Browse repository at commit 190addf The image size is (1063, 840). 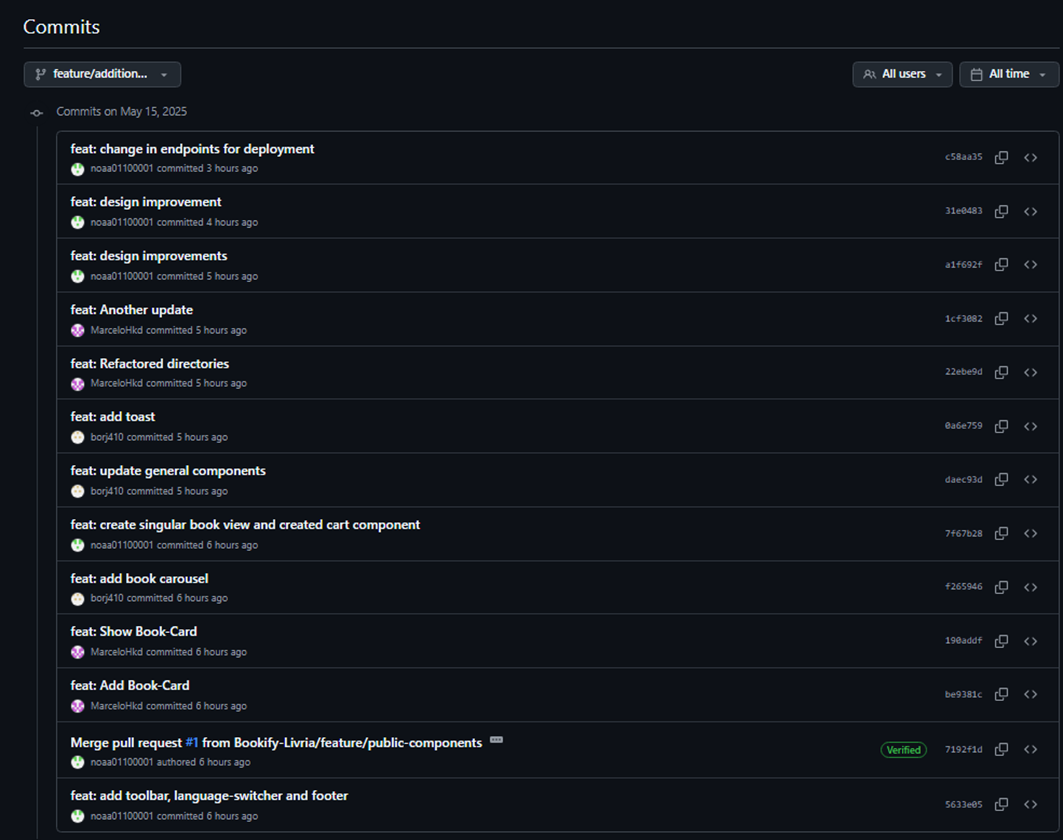1030,641
